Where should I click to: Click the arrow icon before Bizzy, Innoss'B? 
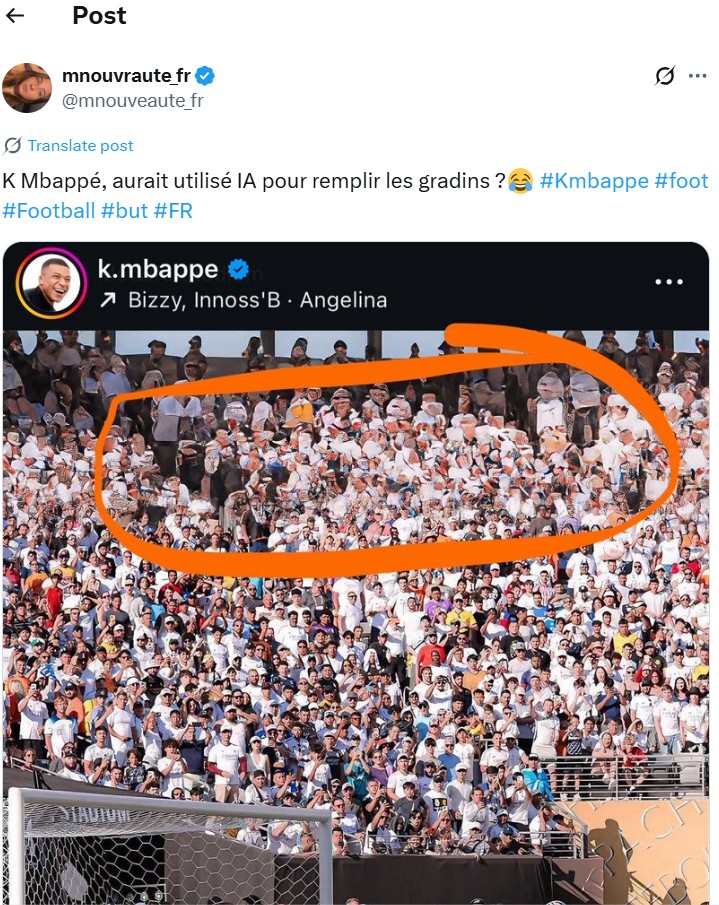(108, 300)
